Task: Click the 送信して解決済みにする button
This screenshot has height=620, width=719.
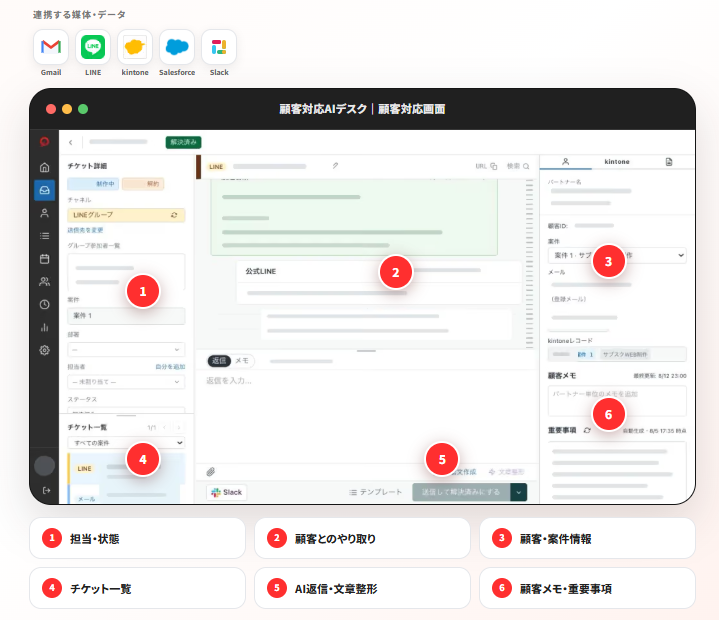Action: 461,492
